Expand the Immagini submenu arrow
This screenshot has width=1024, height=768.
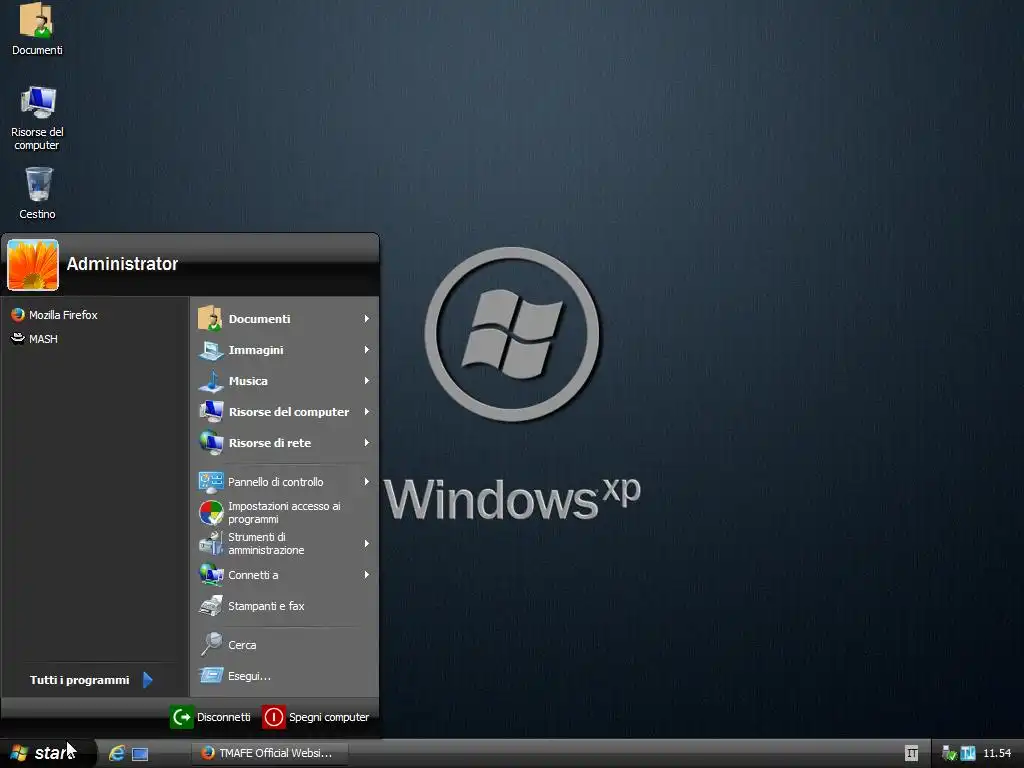pos(366,350)
